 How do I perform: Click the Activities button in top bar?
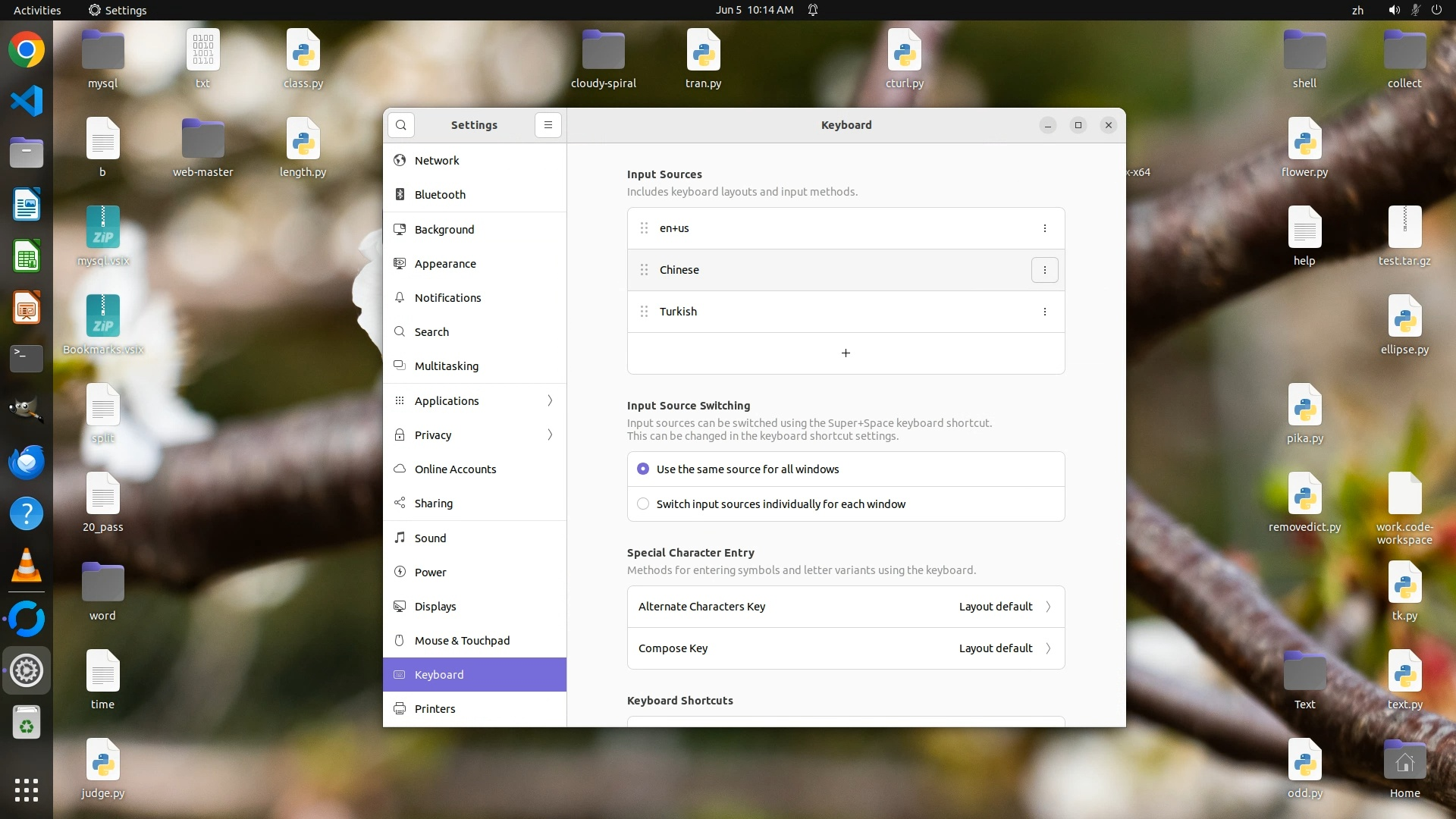coord(37,10)
